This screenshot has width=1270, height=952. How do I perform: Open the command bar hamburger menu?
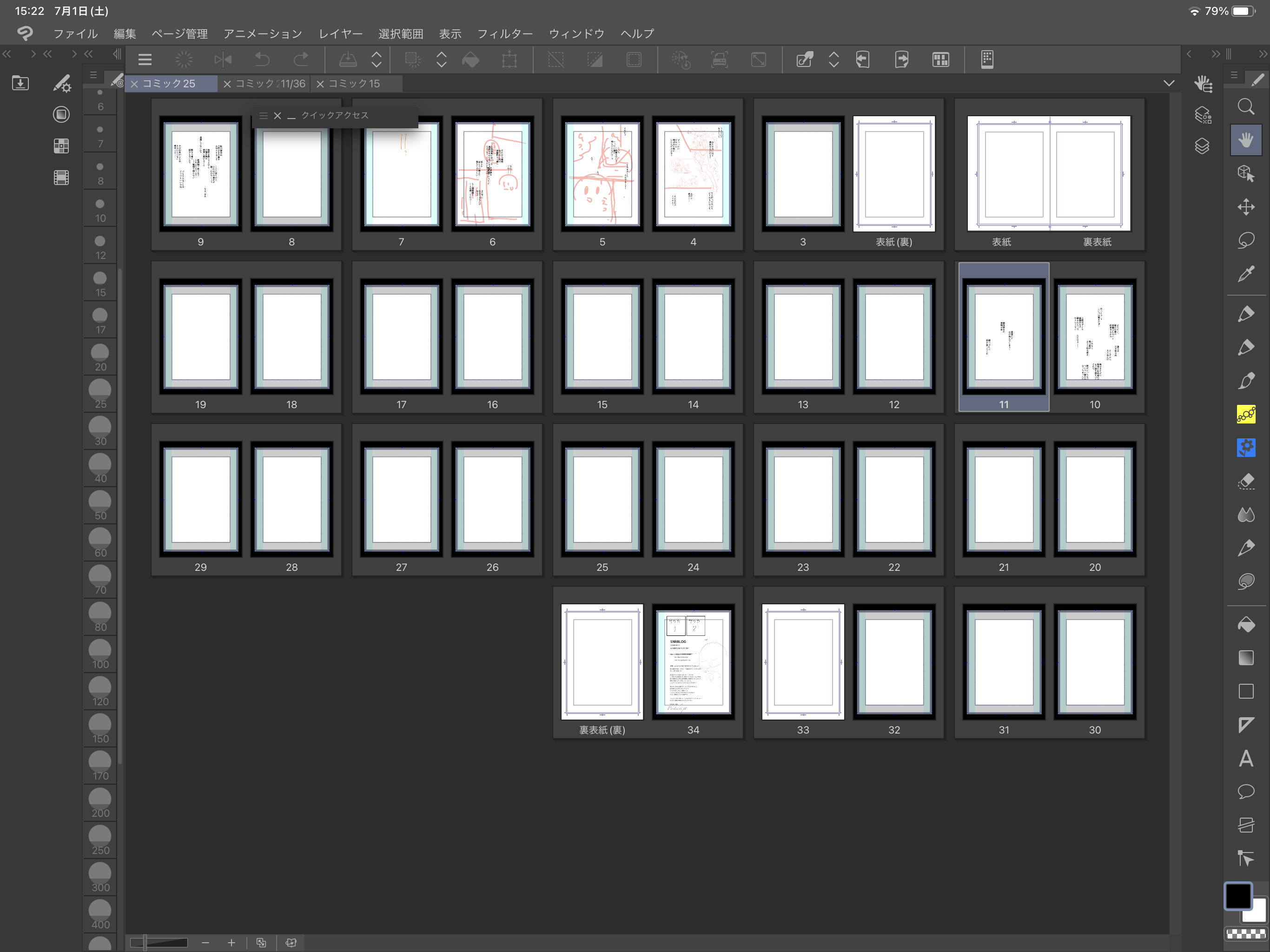pyautogui.click(x=145, y=59)
